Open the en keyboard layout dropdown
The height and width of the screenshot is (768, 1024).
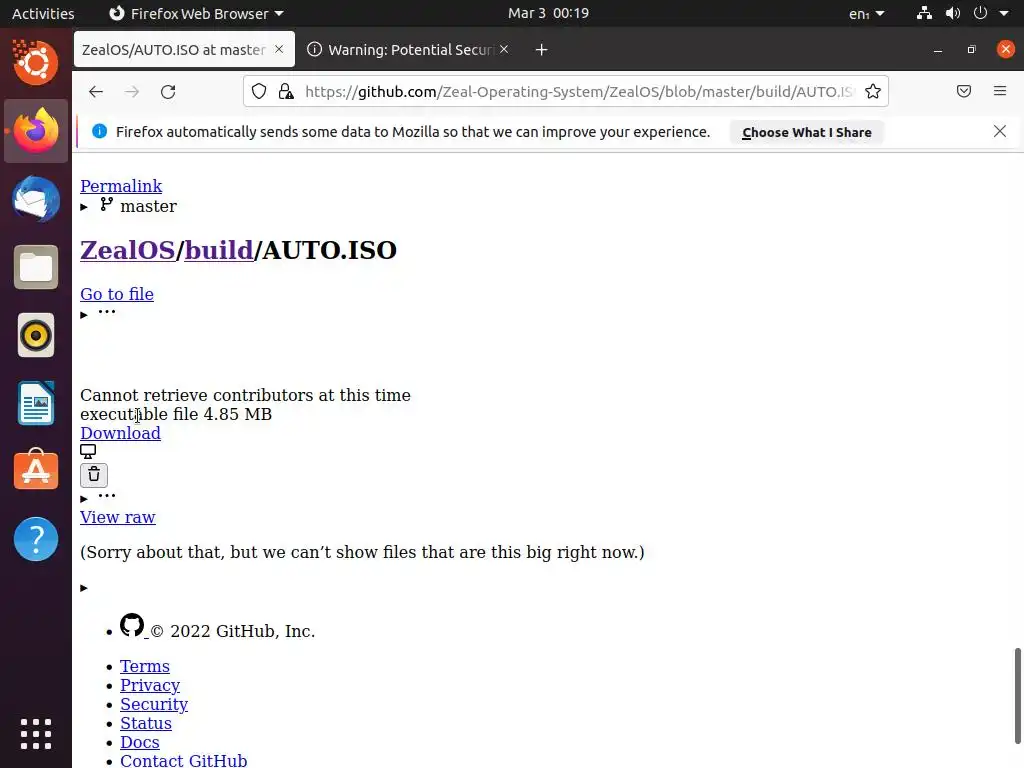(867, 13)
